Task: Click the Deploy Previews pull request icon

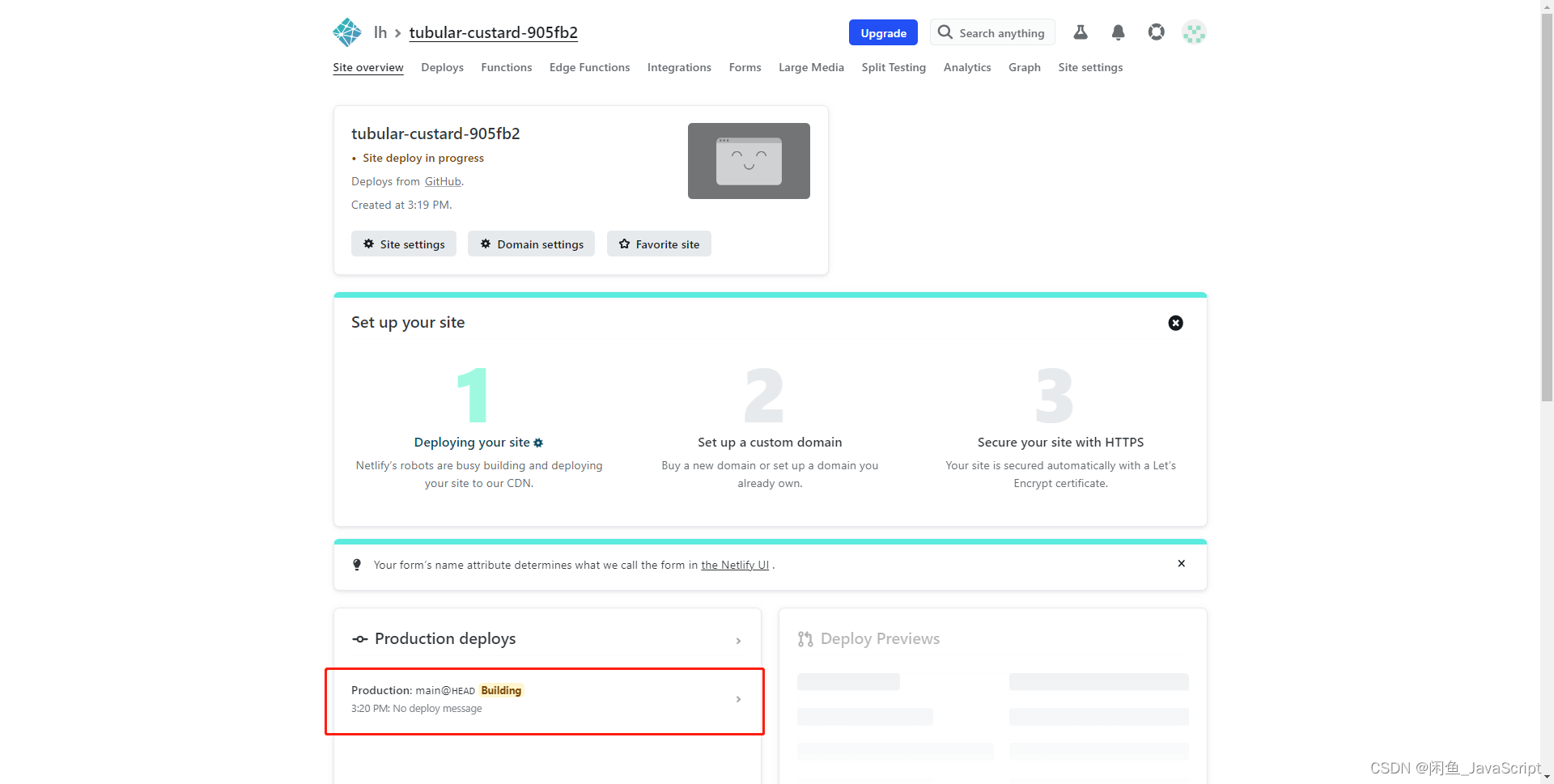Action: point(805,639)
